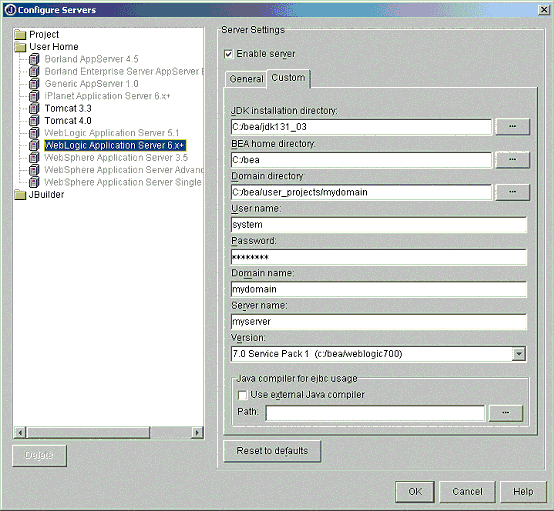
Task: Click the BEA home directory field
Action: [x=361, y=160]
